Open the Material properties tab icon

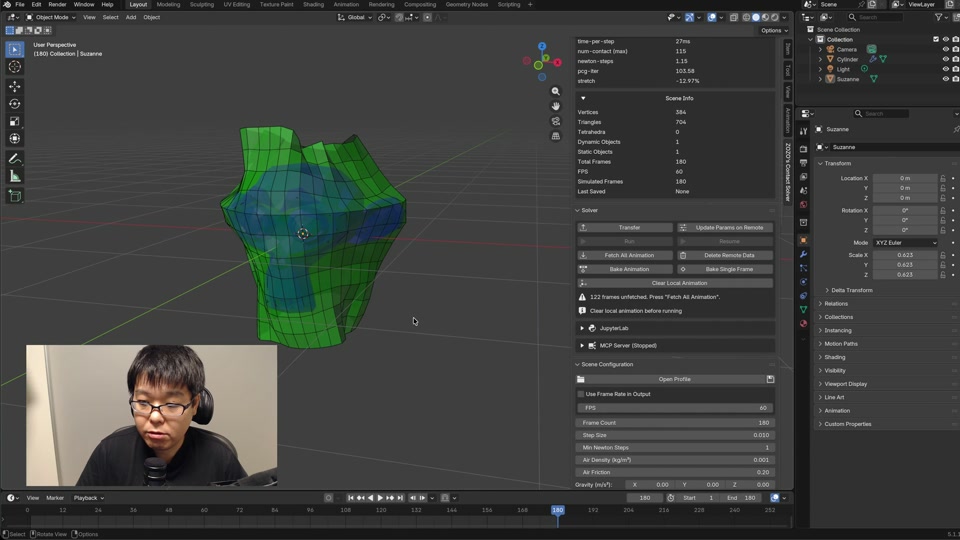click(803, 323)
